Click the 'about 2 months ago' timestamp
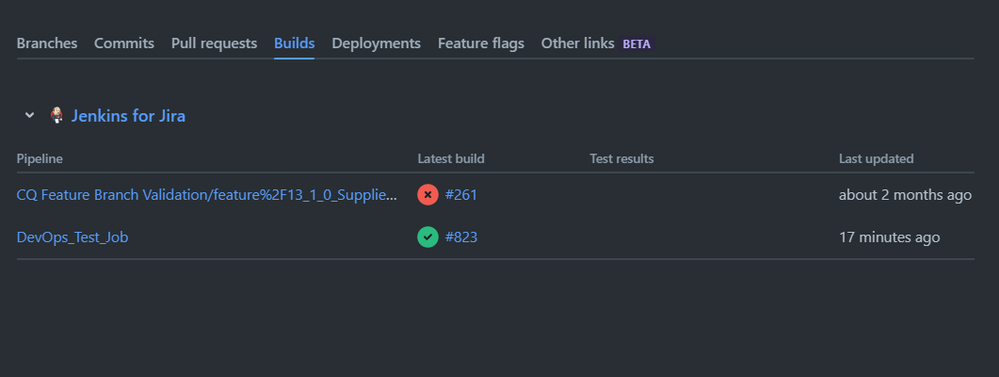The image size is (999, 377). click(905, 195)
